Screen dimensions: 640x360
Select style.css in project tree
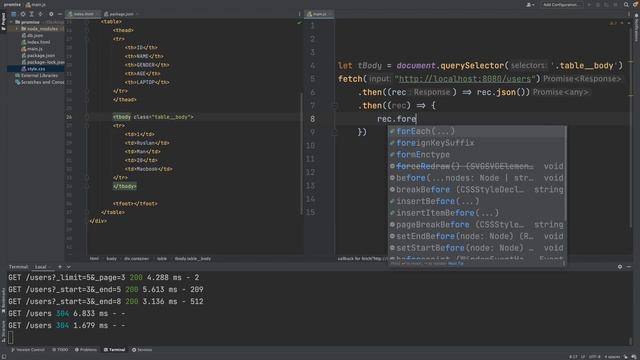pyautogui.click(x=33, y=69)
